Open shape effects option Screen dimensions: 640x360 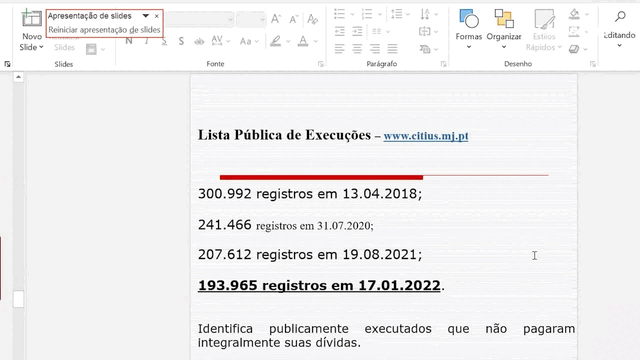(x=574, y=49)
